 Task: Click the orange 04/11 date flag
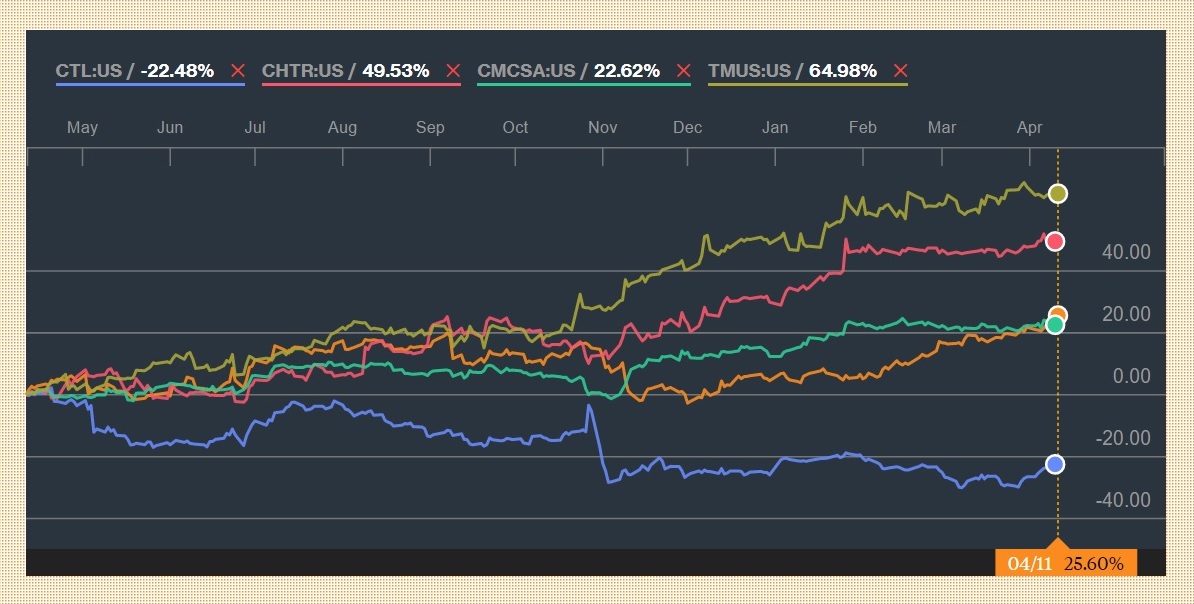(1029, 564)
